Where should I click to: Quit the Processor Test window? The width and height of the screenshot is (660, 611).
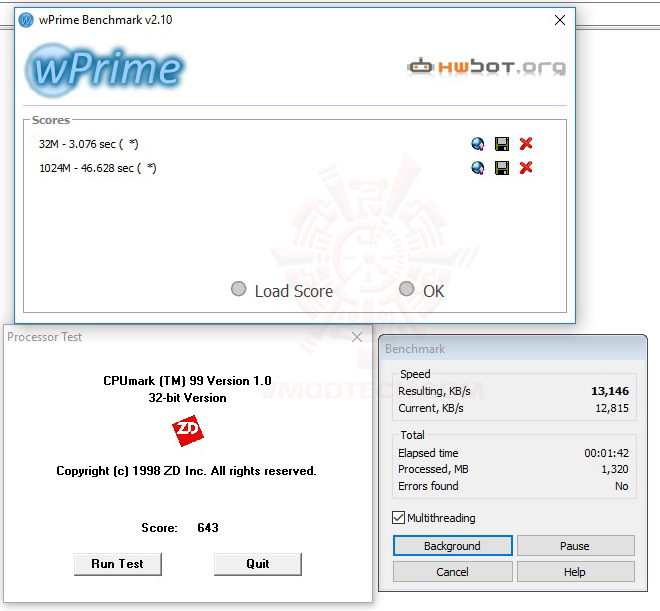258,564
